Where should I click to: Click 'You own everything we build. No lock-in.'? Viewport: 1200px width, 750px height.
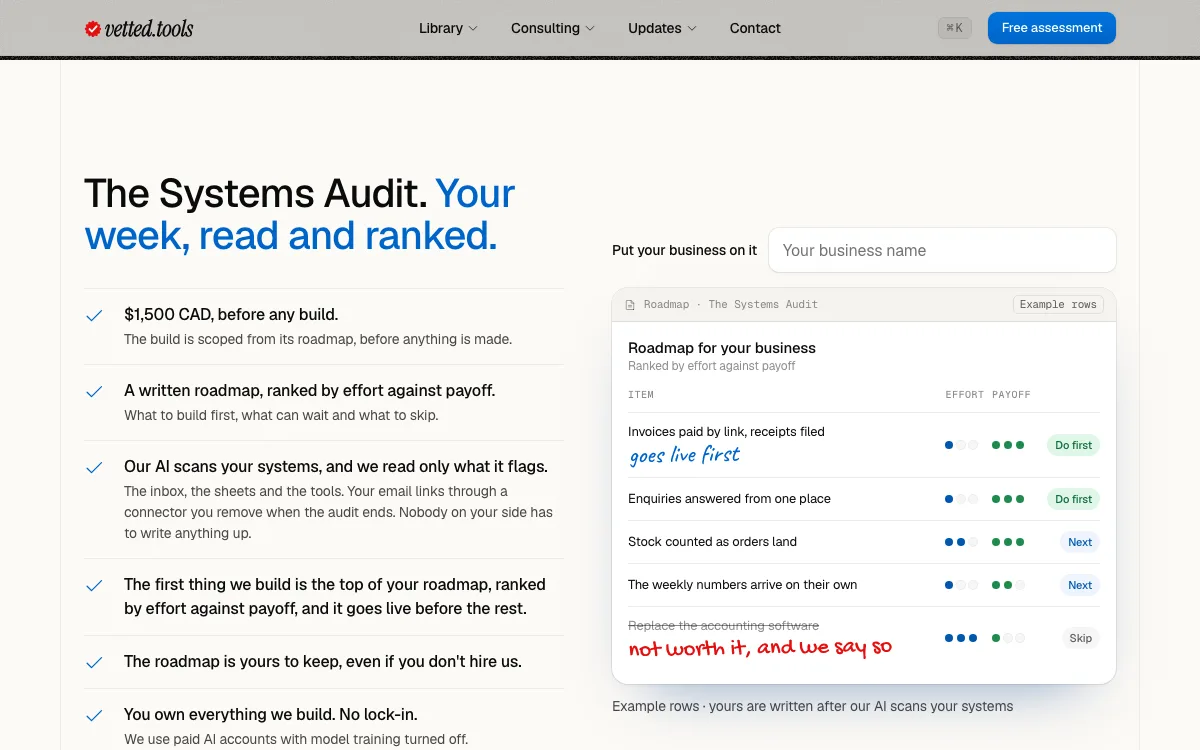tap(271, 715)
